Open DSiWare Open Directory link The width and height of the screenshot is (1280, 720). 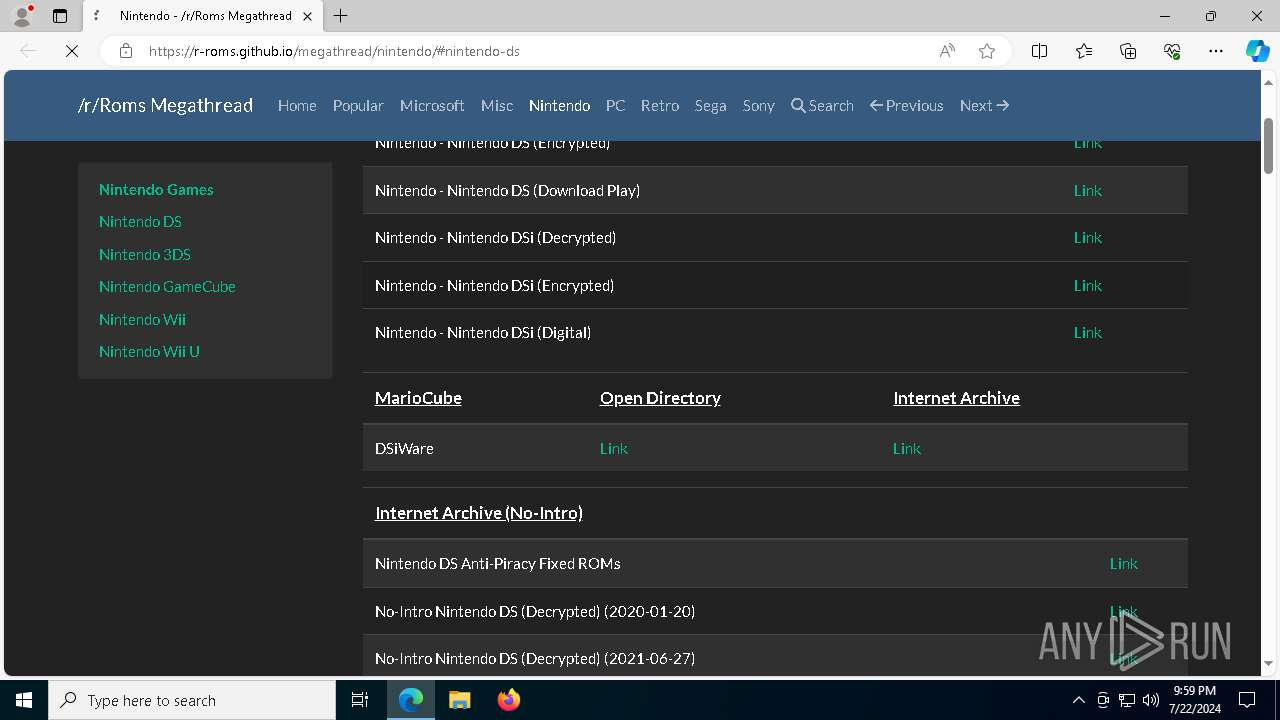[614, 448]
